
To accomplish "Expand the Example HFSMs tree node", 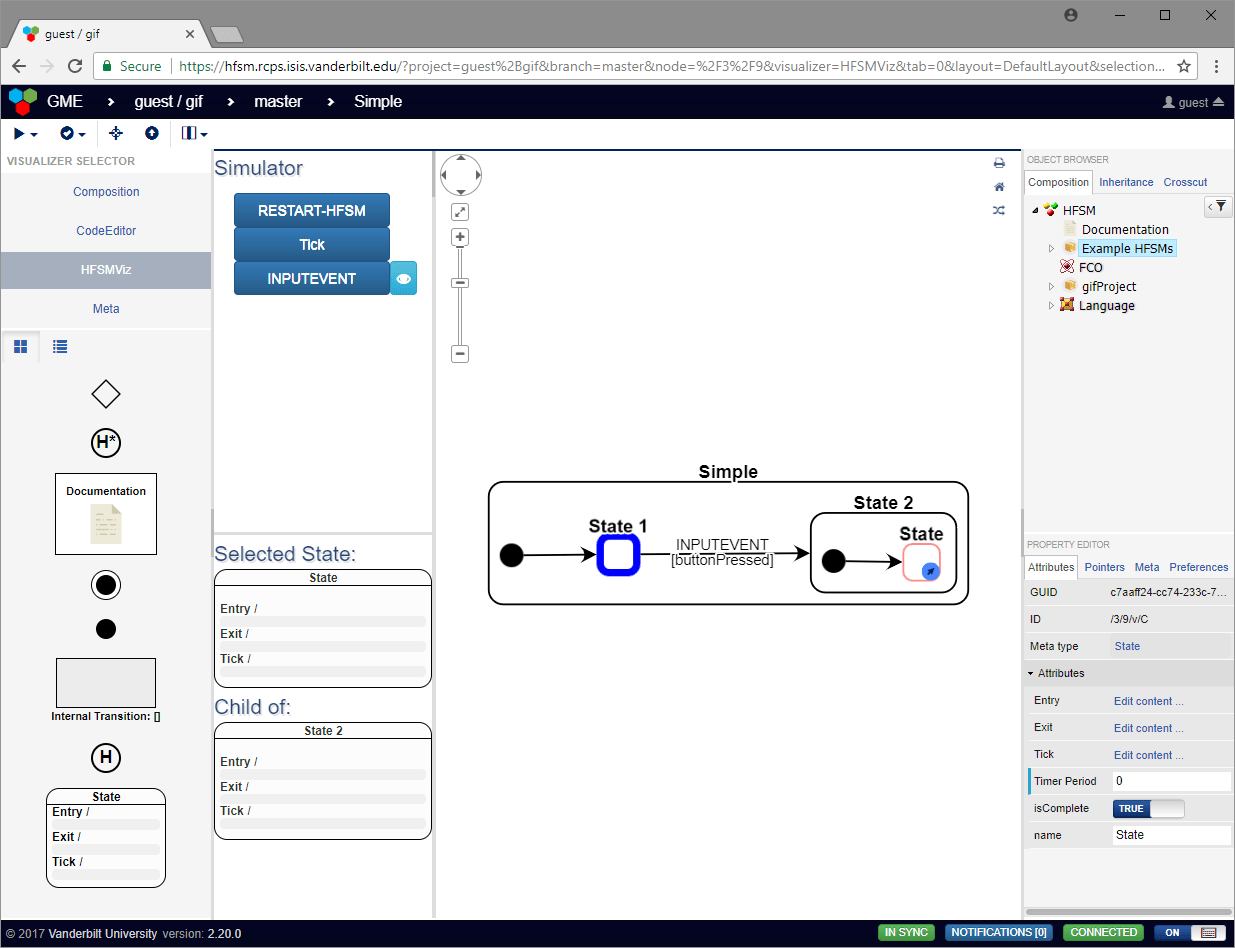I will coord(1050,248).
